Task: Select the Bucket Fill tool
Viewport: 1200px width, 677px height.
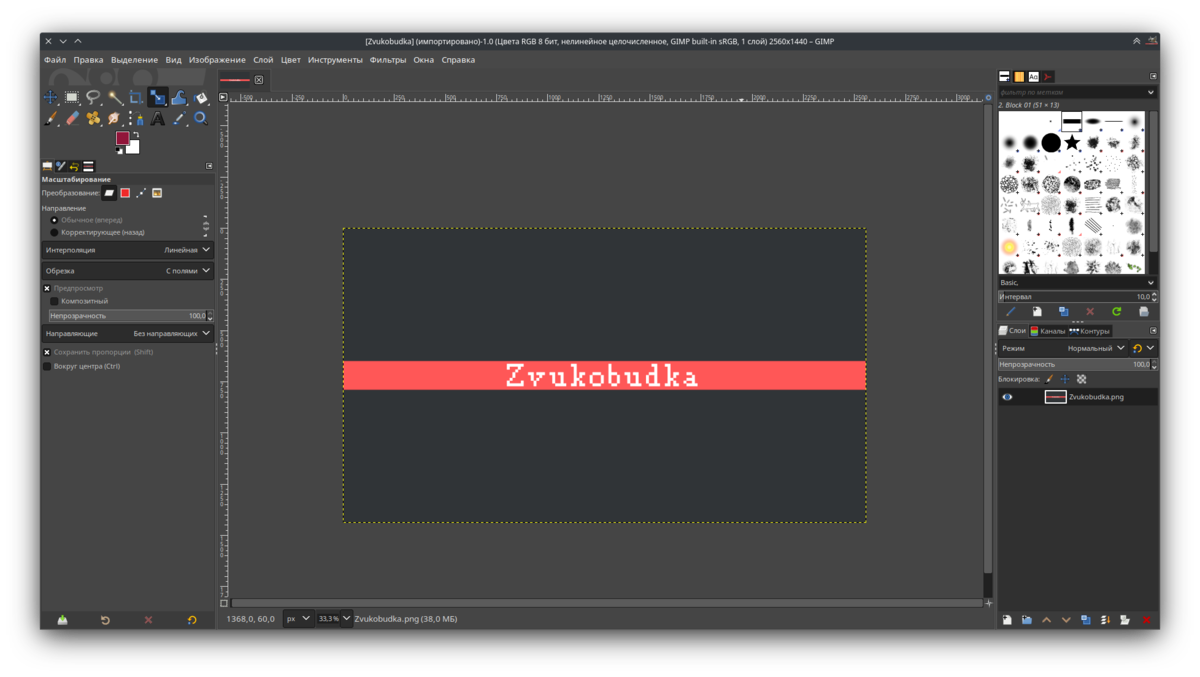Action: (201, 97)
